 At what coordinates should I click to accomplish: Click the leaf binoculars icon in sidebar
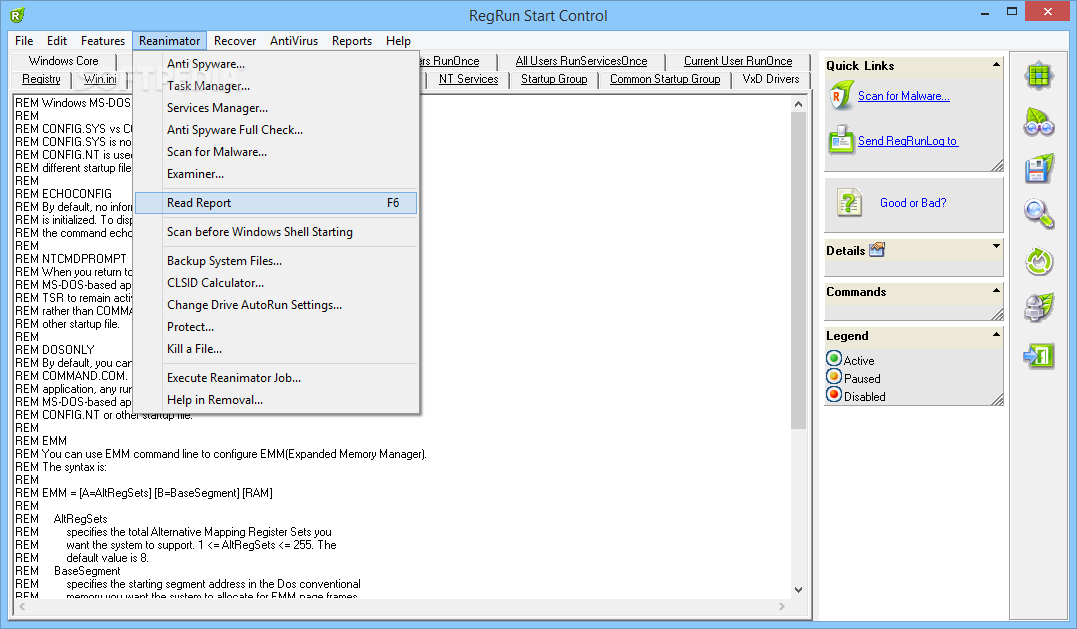(1039, 122)
